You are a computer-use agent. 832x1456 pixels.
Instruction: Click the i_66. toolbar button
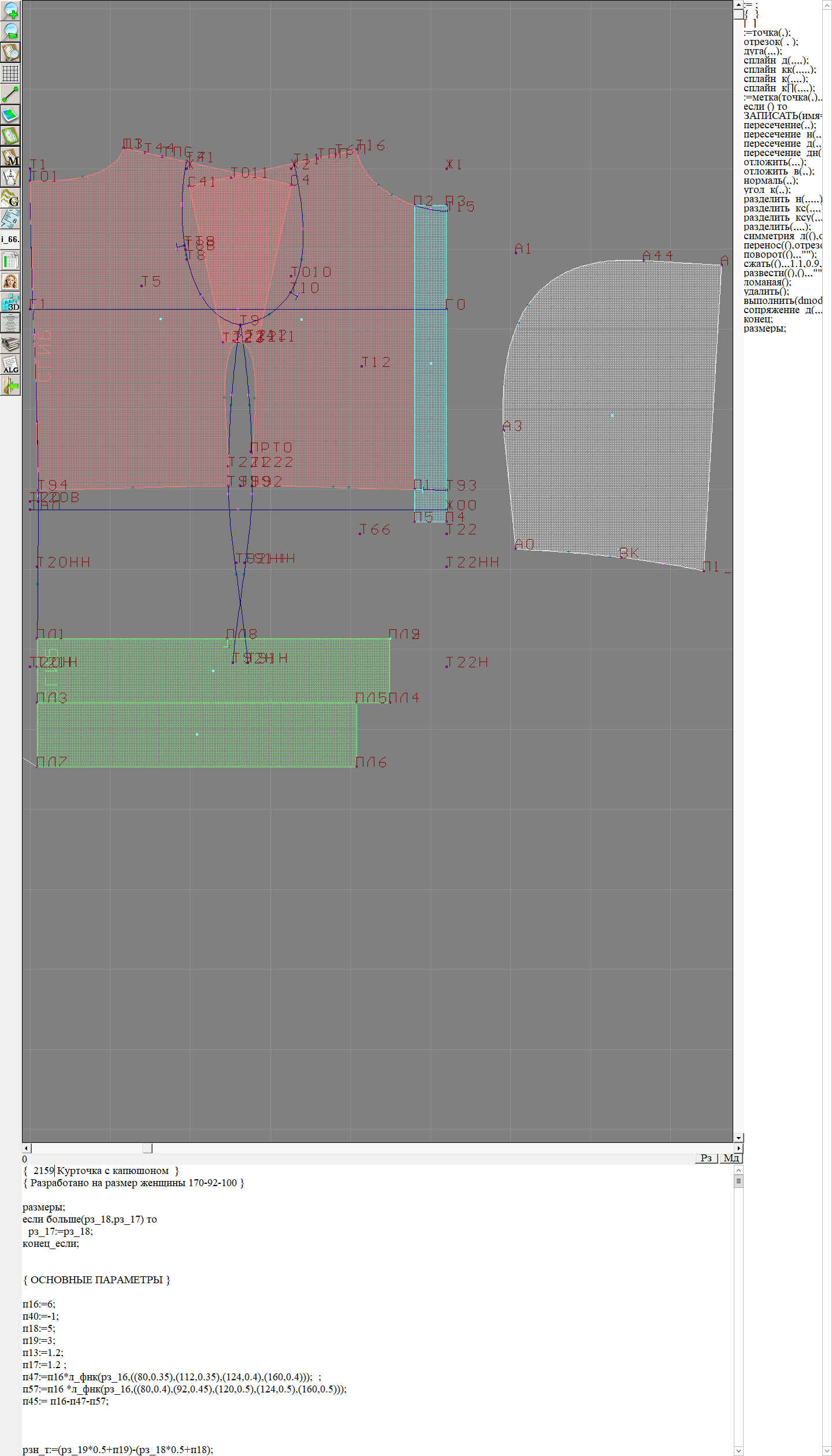click(10, 239)
